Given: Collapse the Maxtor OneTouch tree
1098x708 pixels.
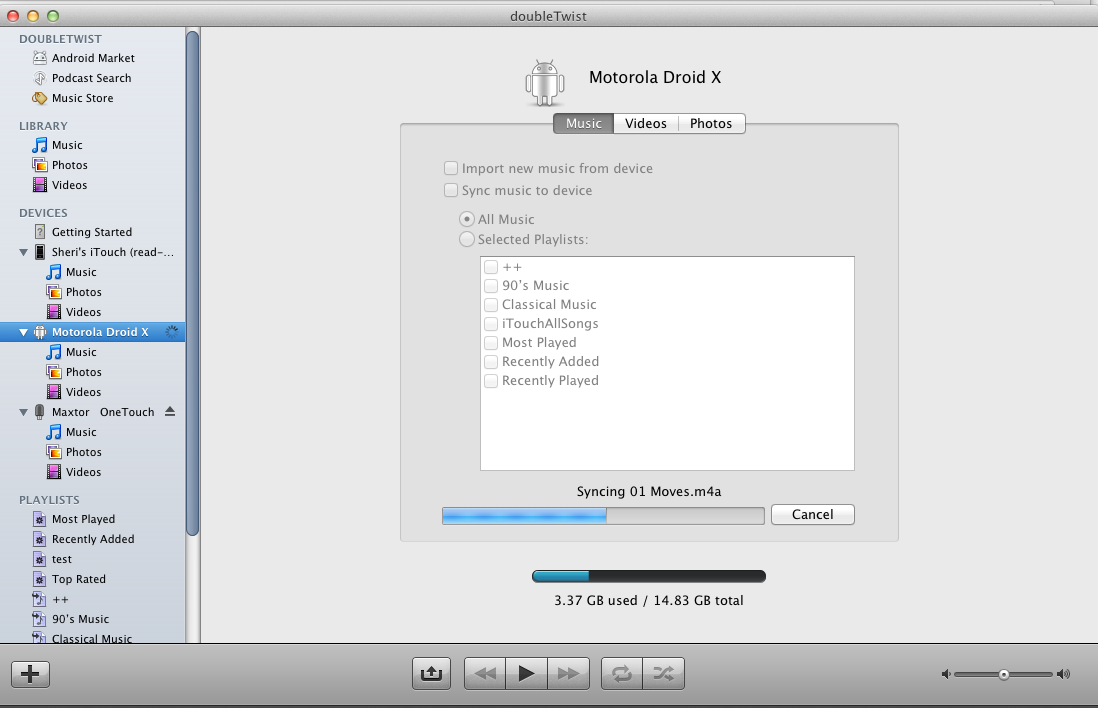Looking at the screenshot, I should tap(23, 412).
